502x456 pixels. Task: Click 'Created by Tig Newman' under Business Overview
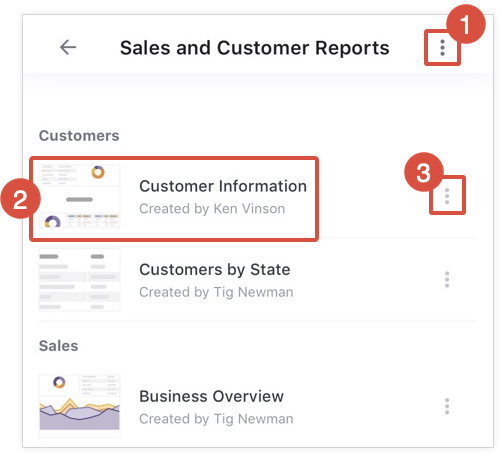point(216,419)
